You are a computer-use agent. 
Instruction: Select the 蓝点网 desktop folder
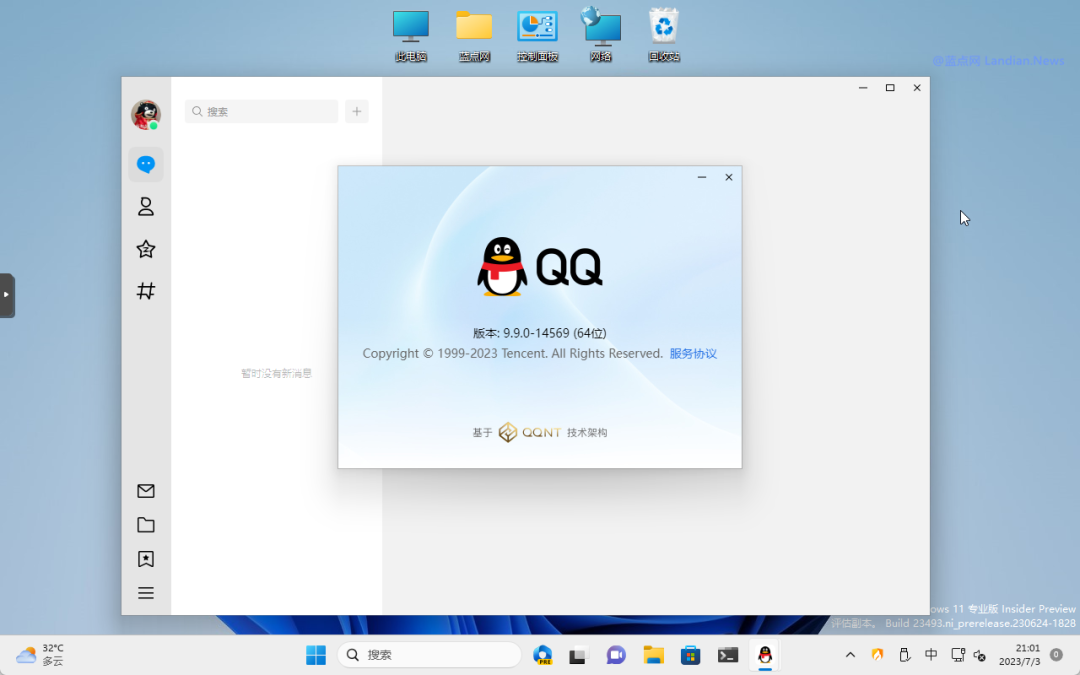point(474,35)
